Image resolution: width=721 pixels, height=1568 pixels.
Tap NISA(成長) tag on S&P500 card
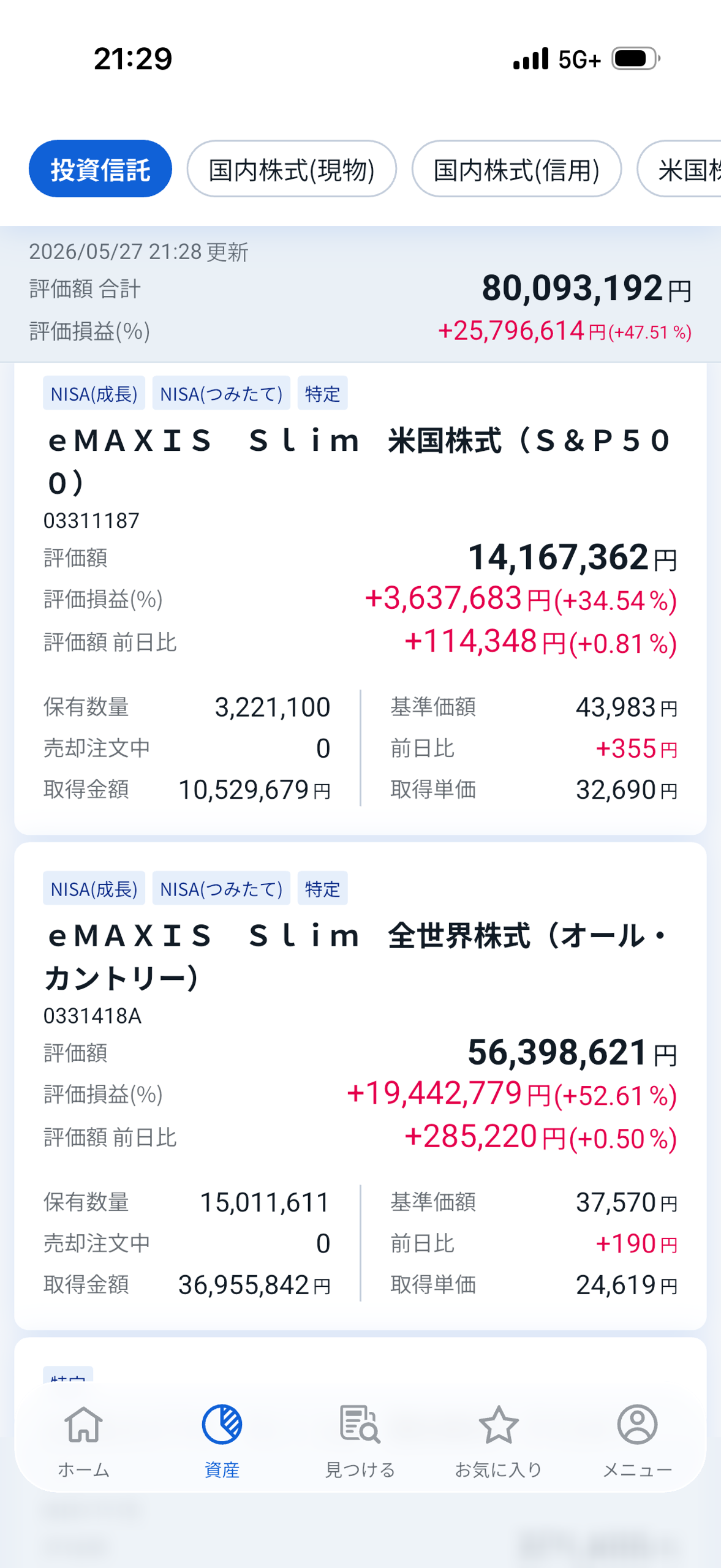click(94, 393)
